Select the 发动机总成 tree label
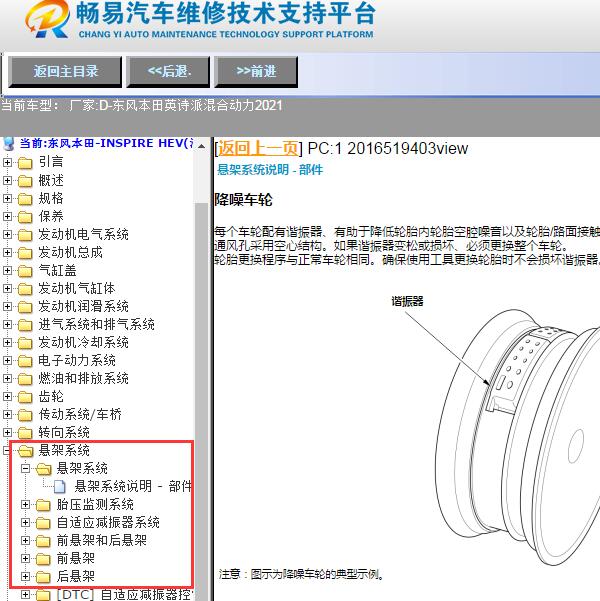 point(70,253)
